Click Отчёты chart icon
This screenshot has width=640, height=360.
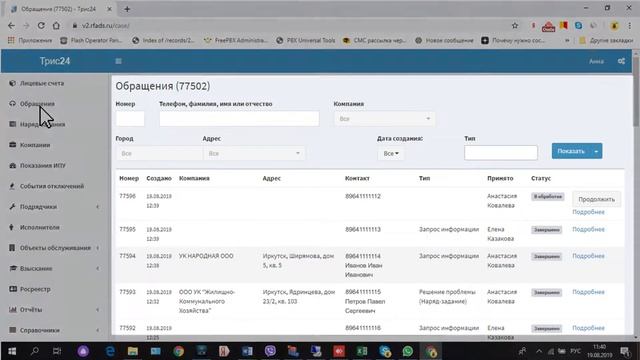[13, 309]
